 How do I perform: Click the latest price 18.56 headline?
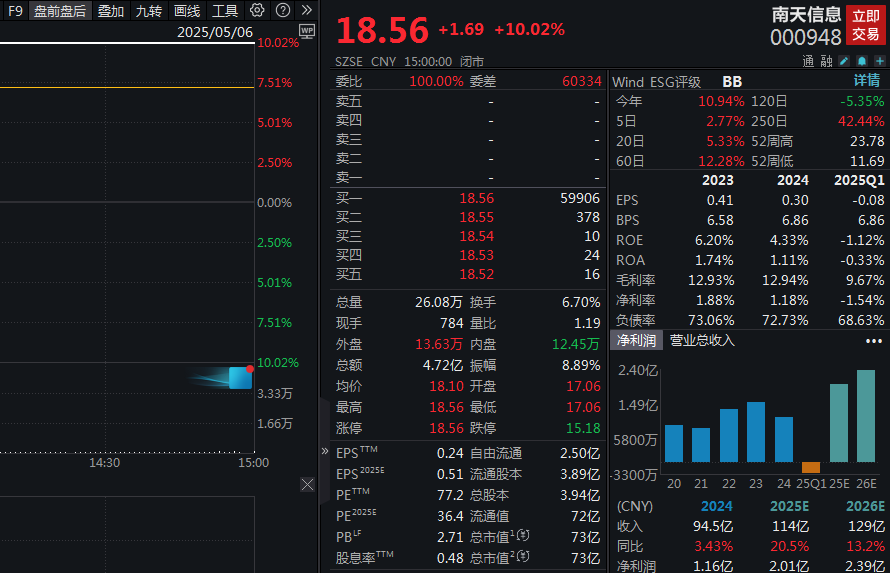click(x=383, y=30)
